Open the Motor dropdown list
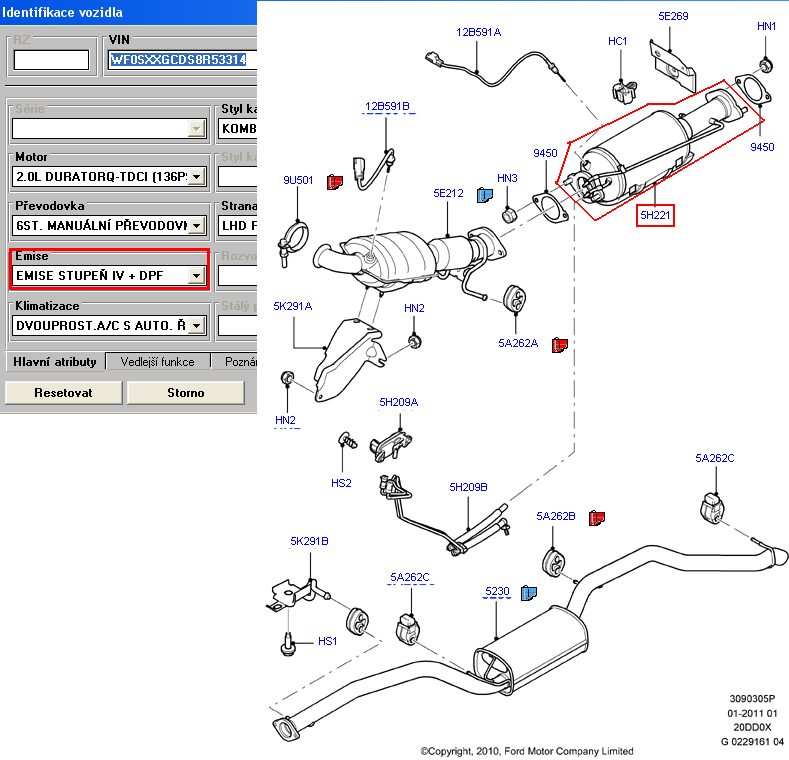This screenshot has height=760, width=789. click(196, 177)
